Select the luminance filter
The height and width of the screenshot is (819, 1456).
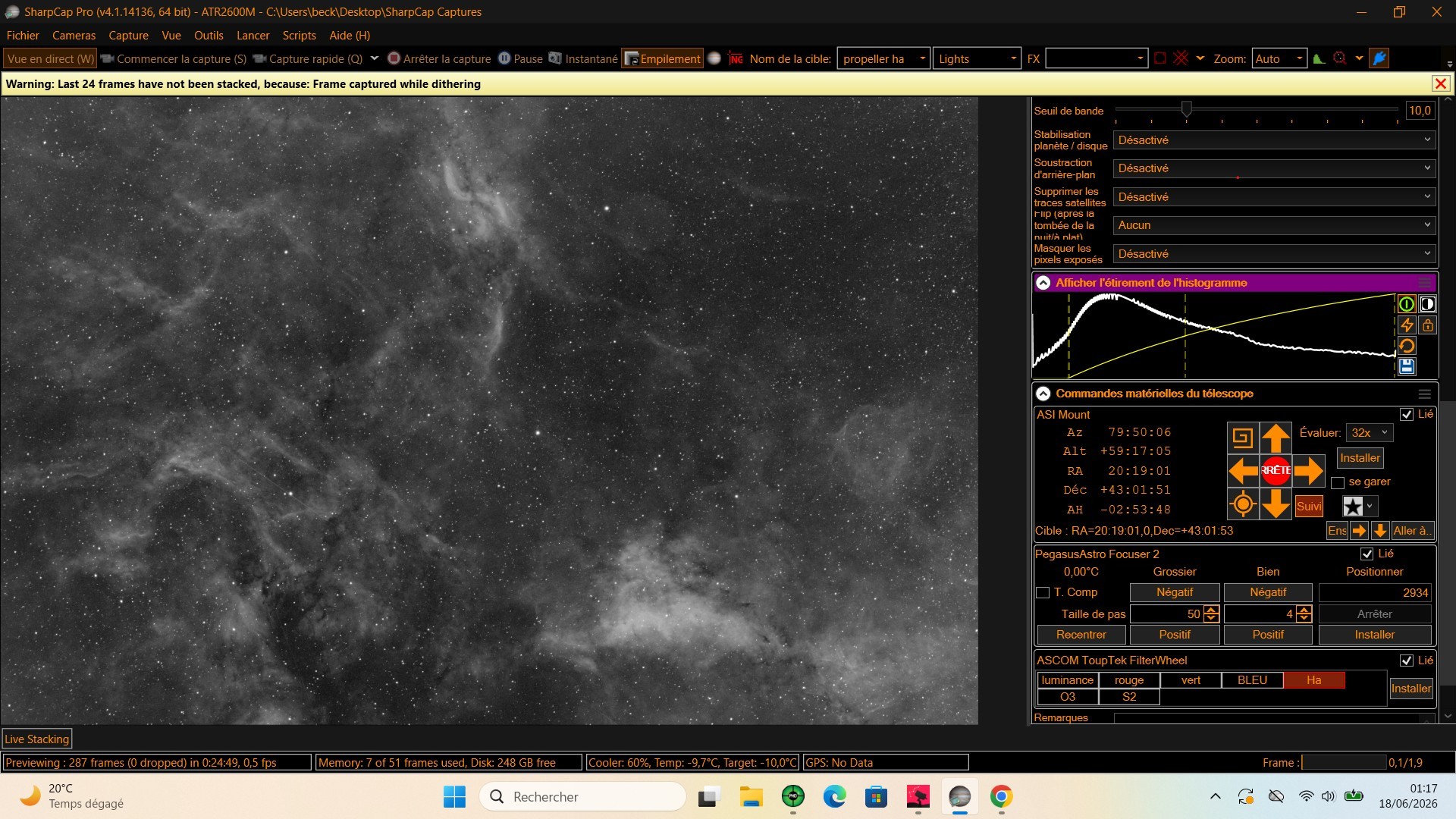[1067, 680]
